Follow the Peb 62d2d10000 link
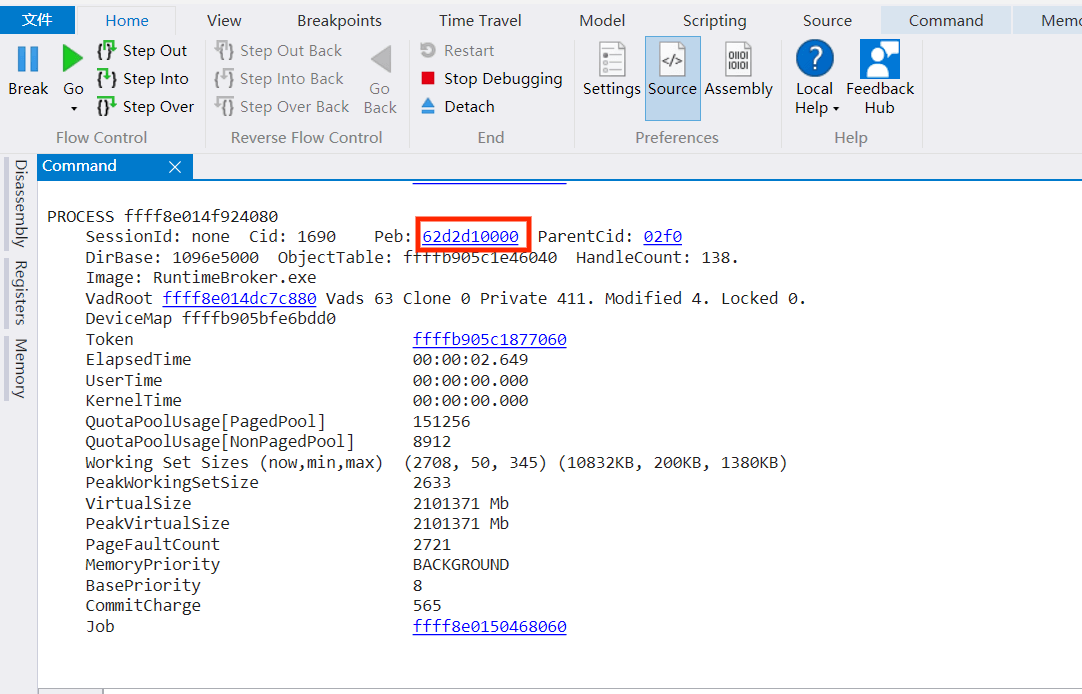This screenshot has height=694, width=1082. (x=470, y=237)
